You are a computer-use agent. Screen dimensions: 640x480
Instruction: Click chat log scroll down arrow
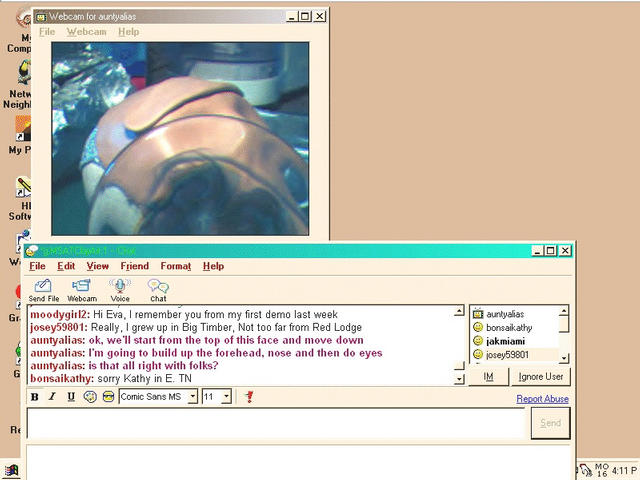tap(459, 379)
